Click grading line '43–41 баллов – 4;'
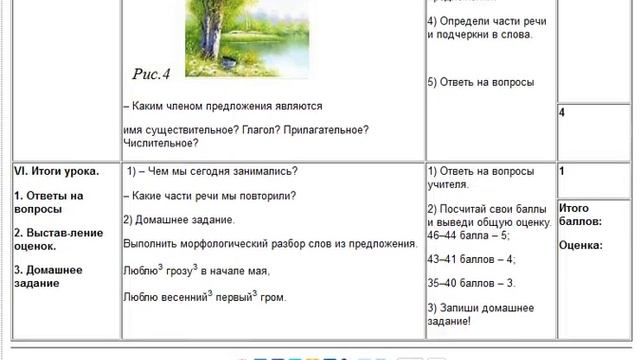This screenshot has height=360, width=640. click(471, 259)
